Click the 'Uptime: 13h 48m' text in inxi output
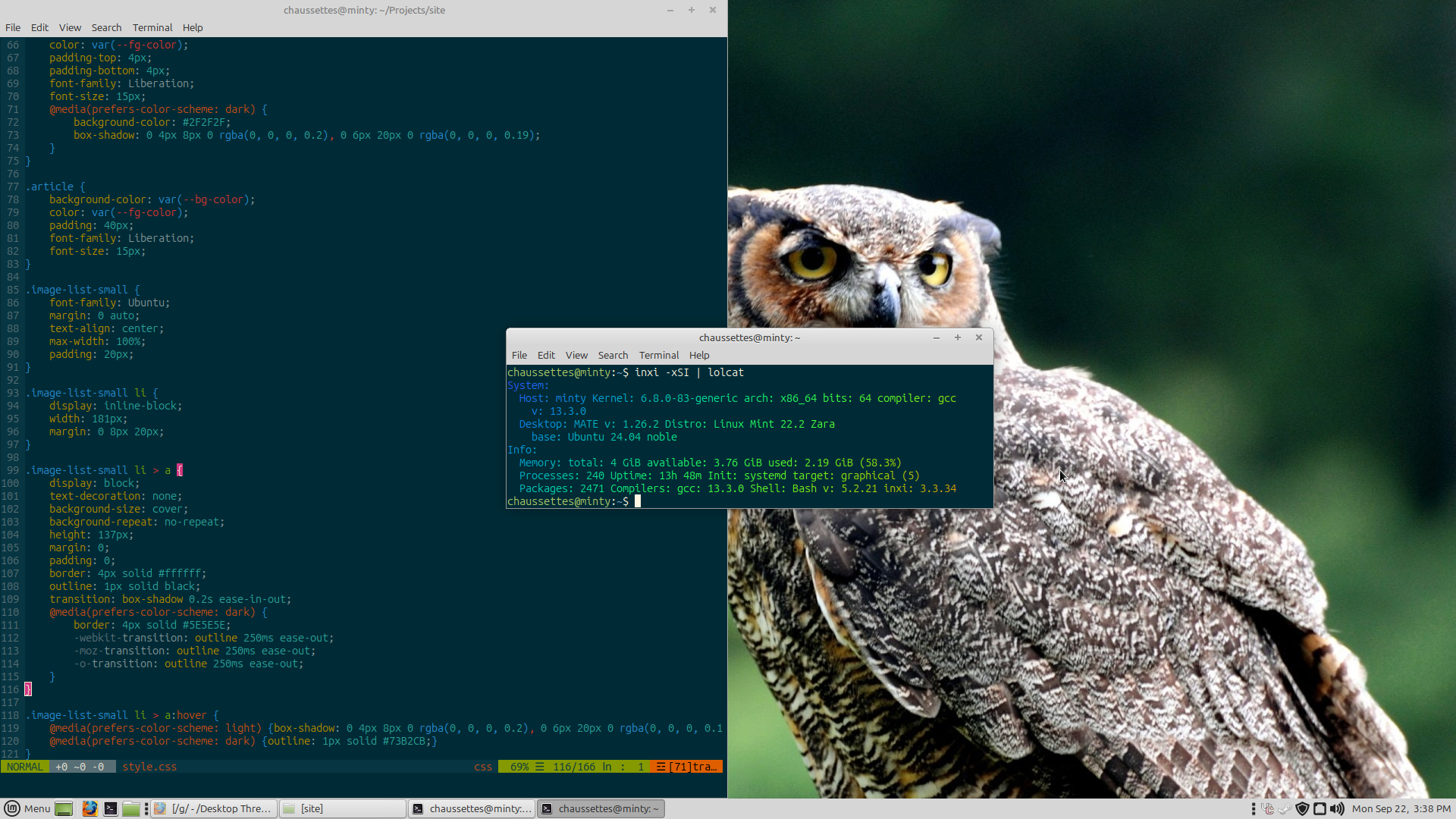This screenshot has height=819, width=1456. point(656,475)
